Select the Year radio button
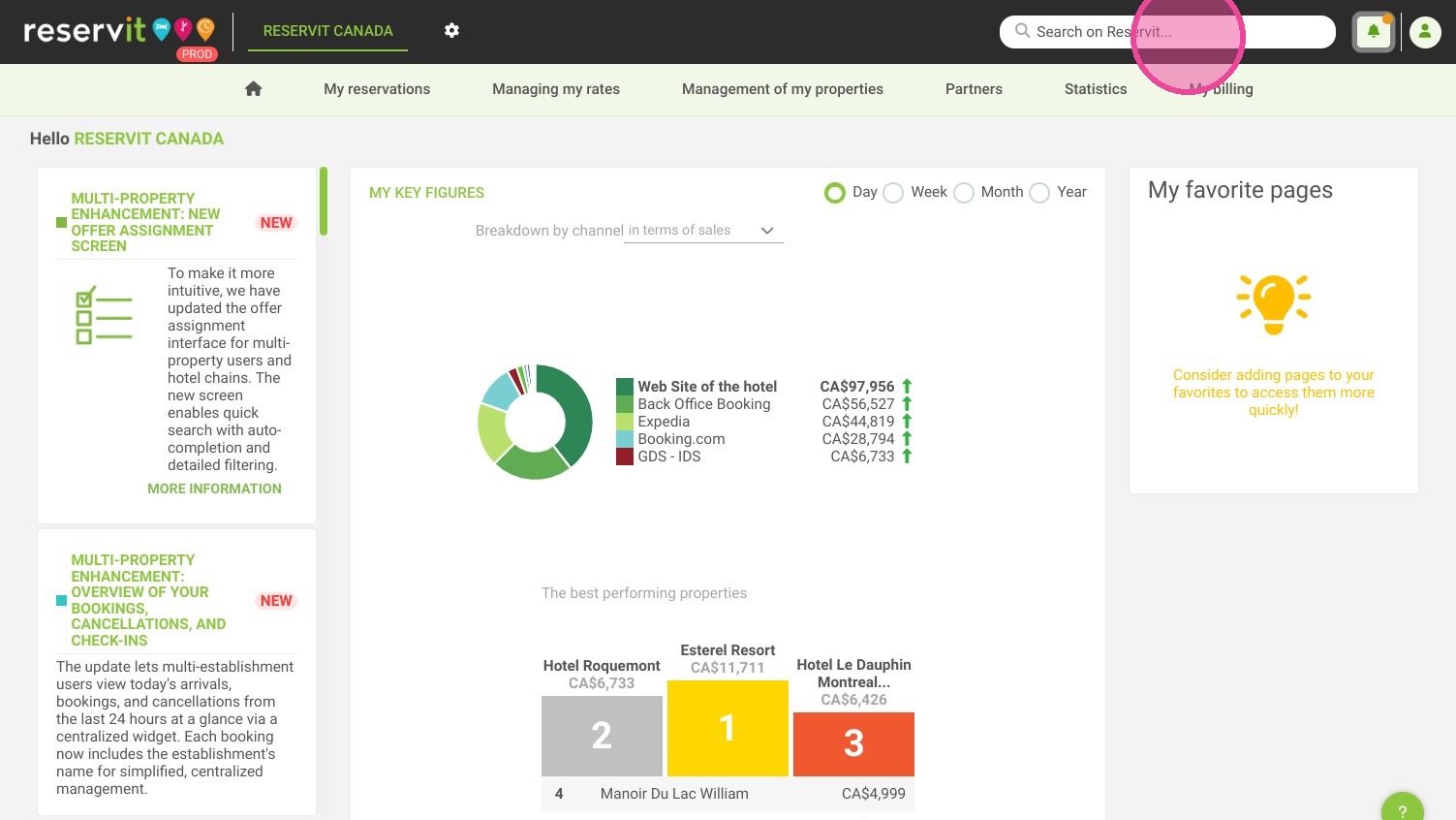Screen dimensions: 1456x820 [x=1039, y=193]
